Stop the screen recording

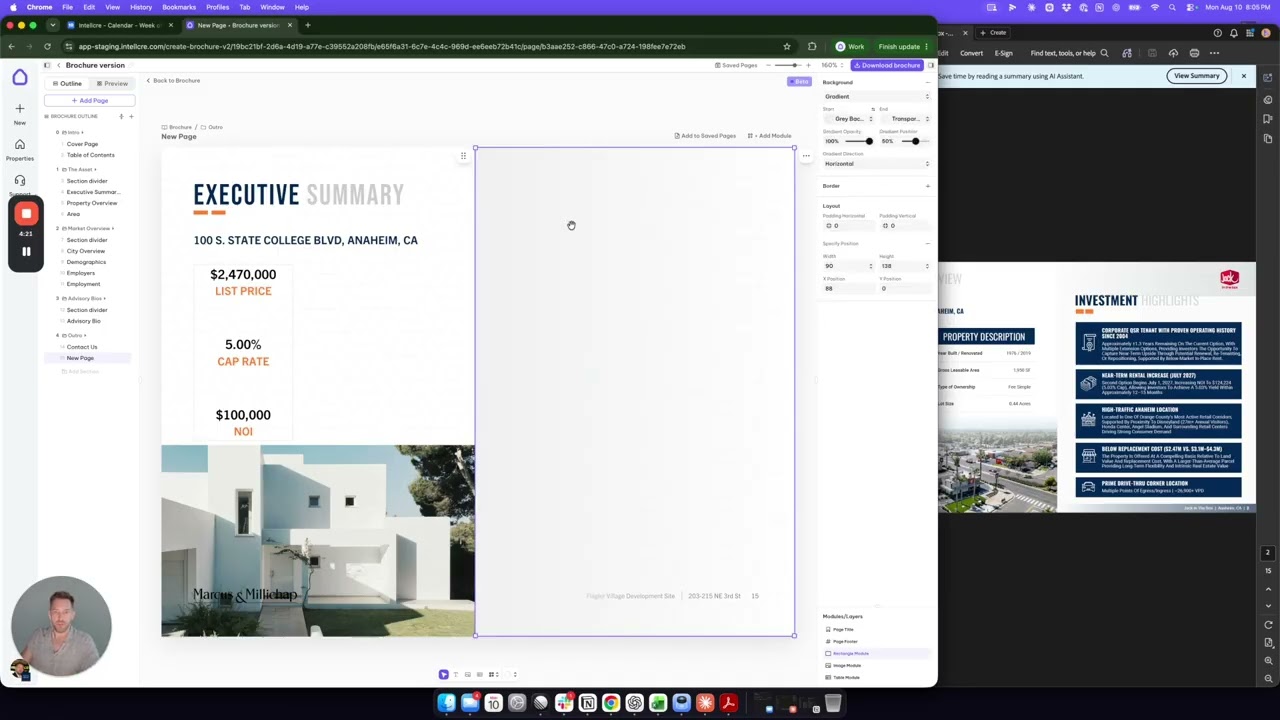coord(26,213)
